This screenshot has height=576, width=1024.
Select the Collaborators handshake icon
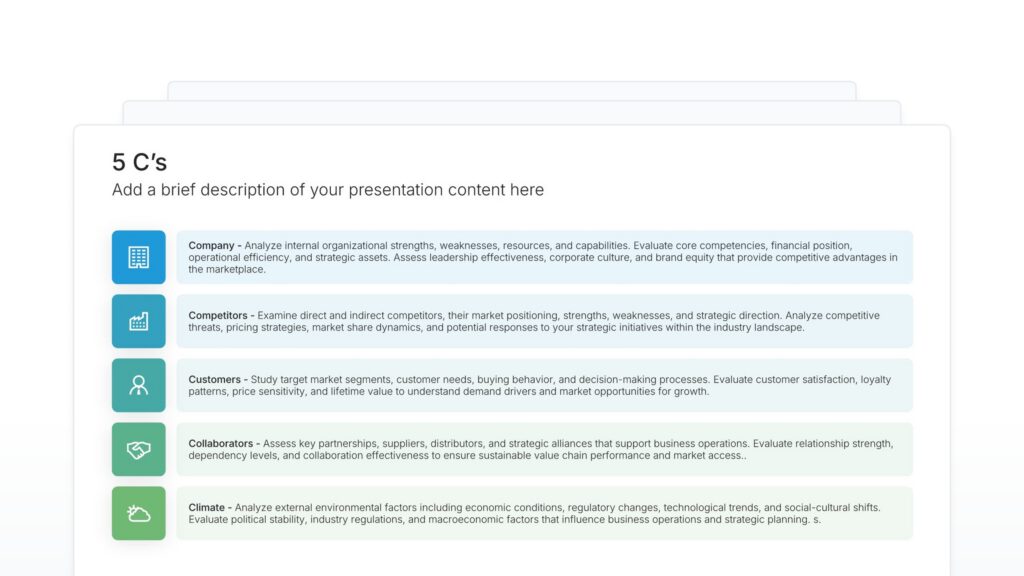click(x=138, y=449)
